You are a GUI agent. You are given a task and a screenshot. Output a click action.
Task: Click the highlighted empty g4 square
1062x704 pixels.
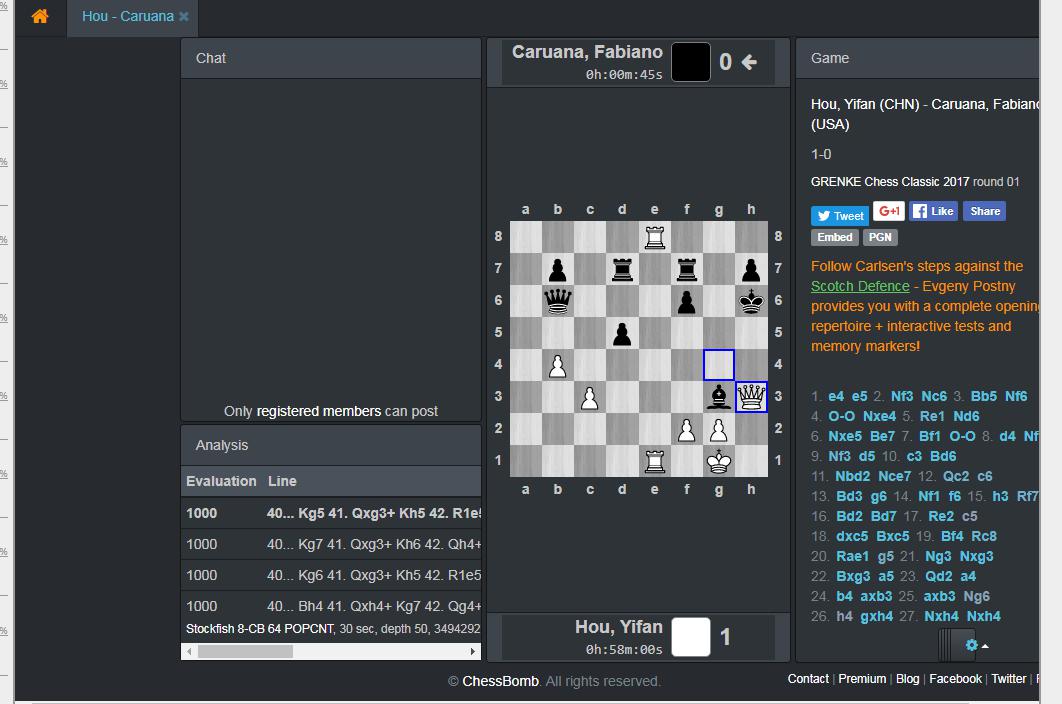[719, 365]
